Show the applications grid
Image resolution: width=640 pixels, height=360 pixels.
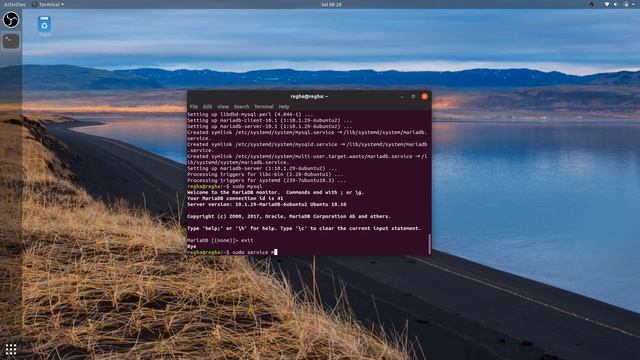pyautogui.click(x=11, y=349)
